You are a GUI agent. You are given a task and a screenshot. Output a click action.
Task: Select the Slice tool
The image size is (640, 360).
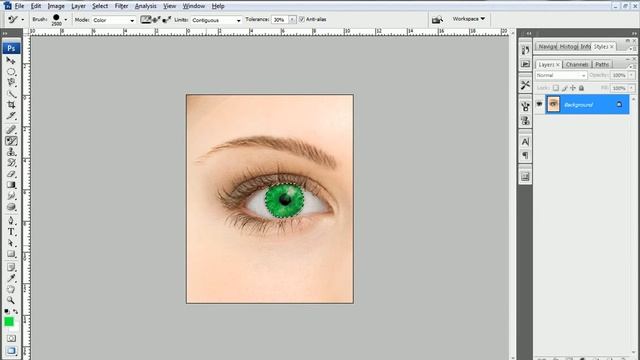point(11,116)
